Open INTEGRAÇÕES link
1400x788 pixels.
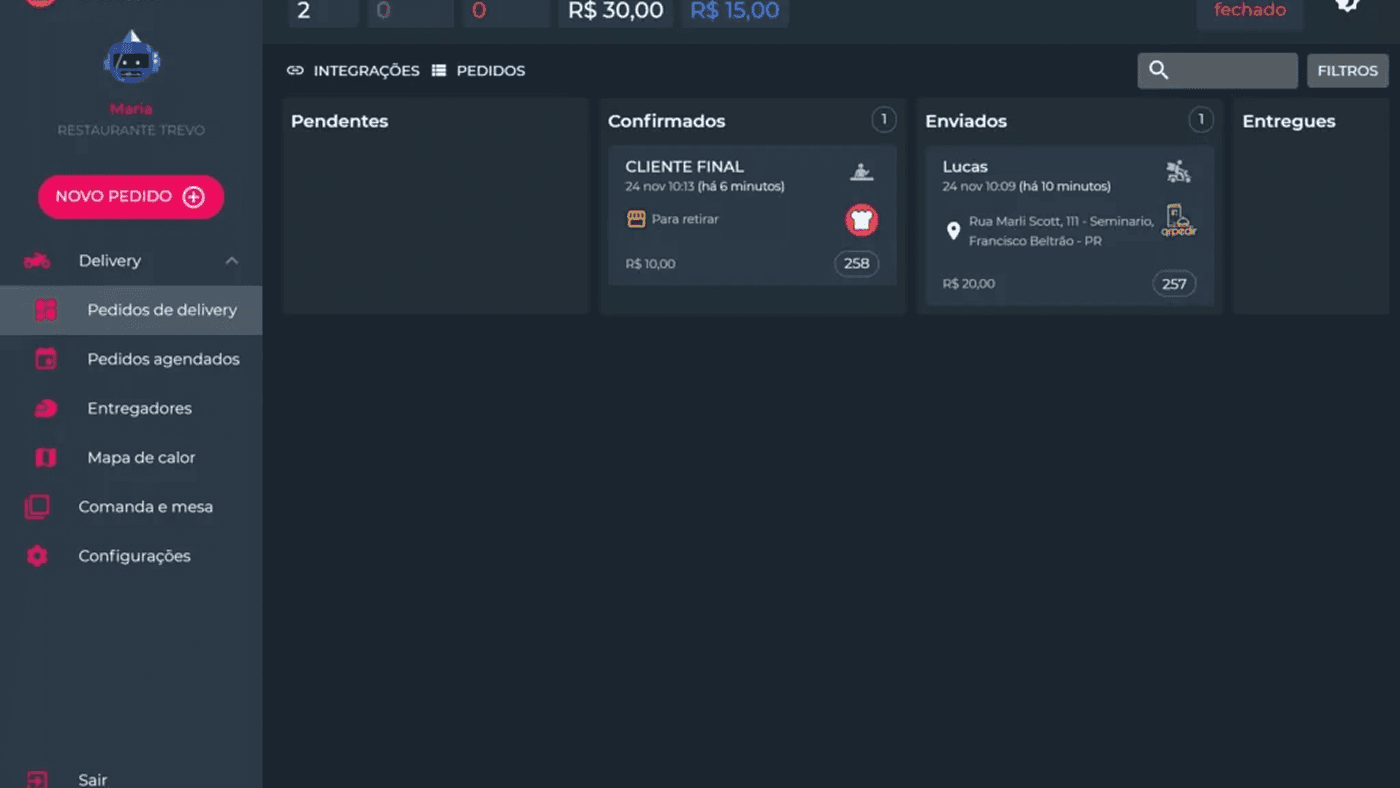click(x=366, y=71)
